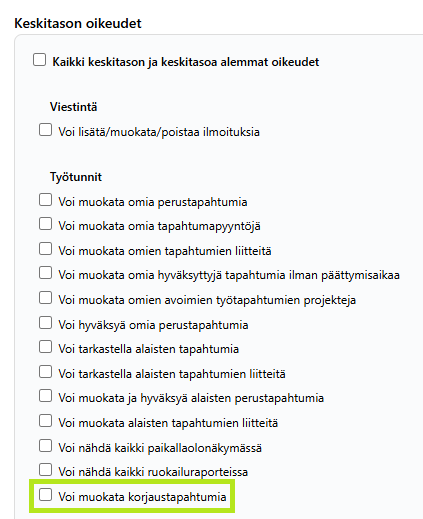Toggle 'Voi muokata omia tapahtumapyyntöjä' checkbox
Viewport: 423px width, 519px height.
pos(45,224)
